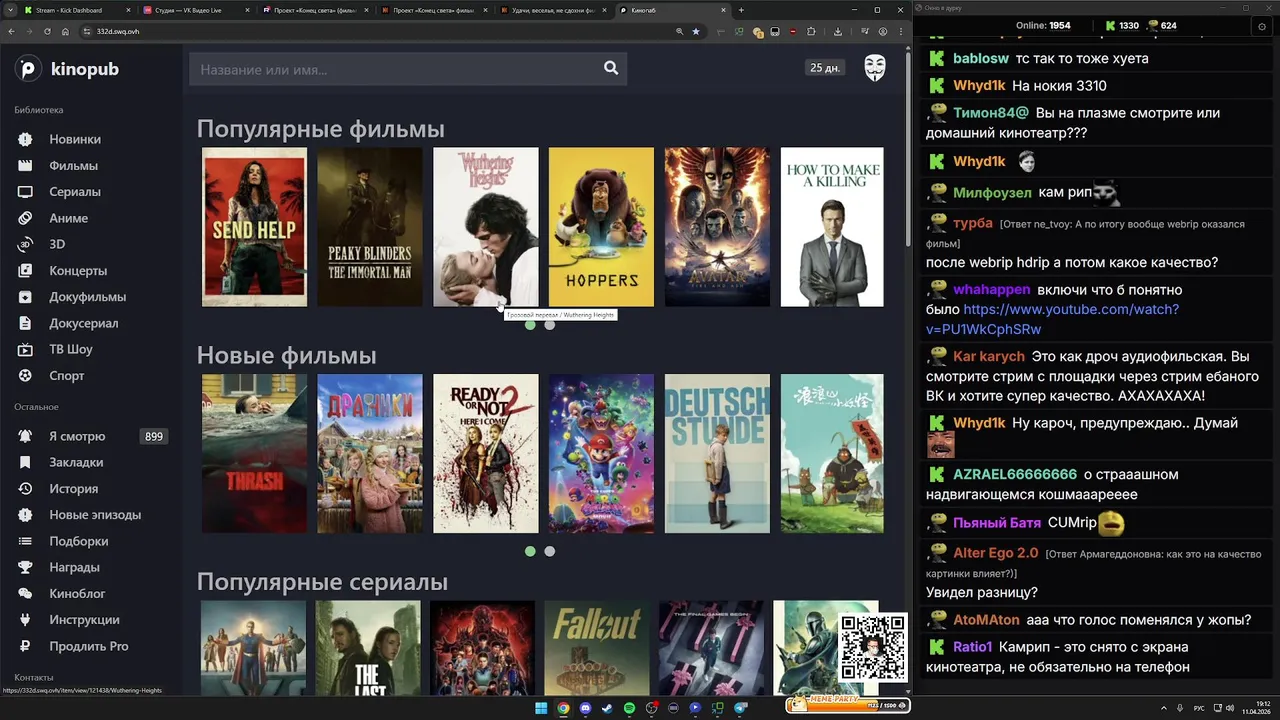Open Я смотрю watchlist
This screenshot has width=1280, height=720.
[77, 436]
